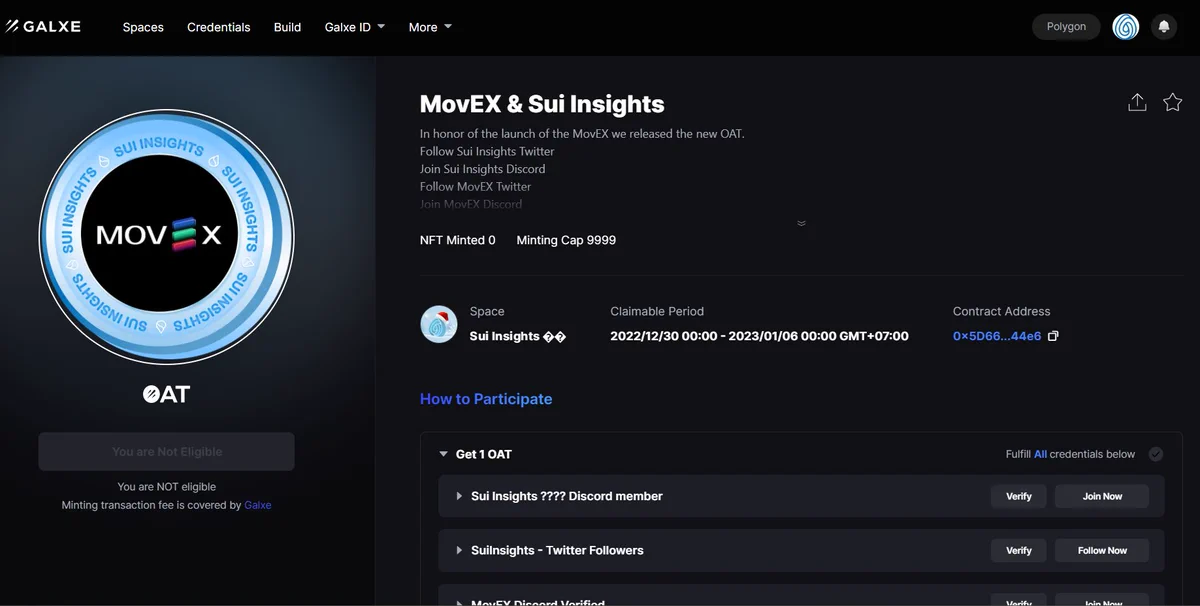Go to Credentials in the navbar
Image resolution: width=1200 pixels, height=606 pixels.
(219, 27)
